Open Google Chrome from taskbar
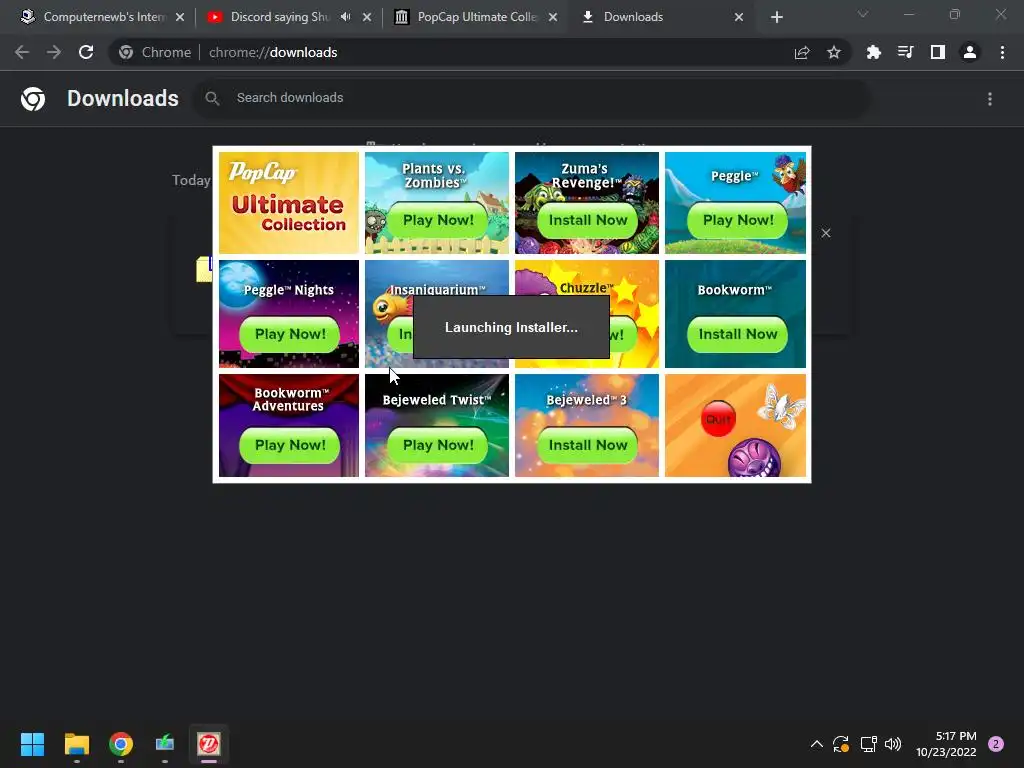The height and width of the screenshot is (768, 1024). click(x=121, y=743)
